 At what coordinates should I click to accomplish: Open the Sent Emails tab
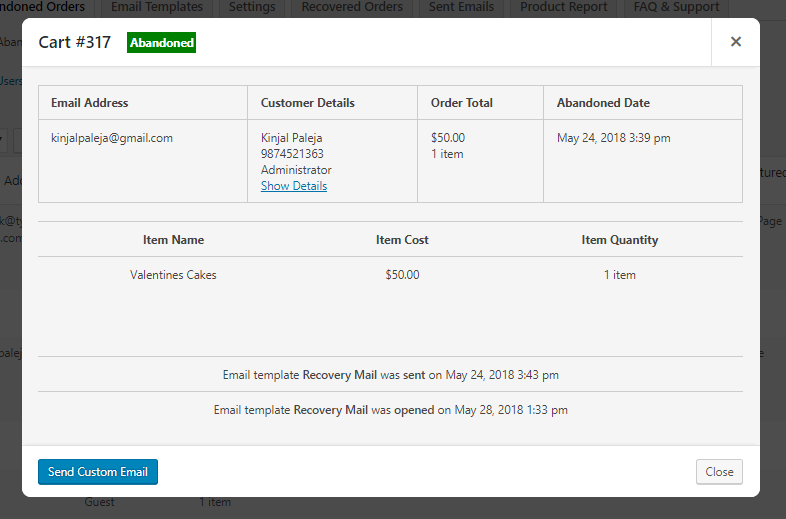pos(461,7)
